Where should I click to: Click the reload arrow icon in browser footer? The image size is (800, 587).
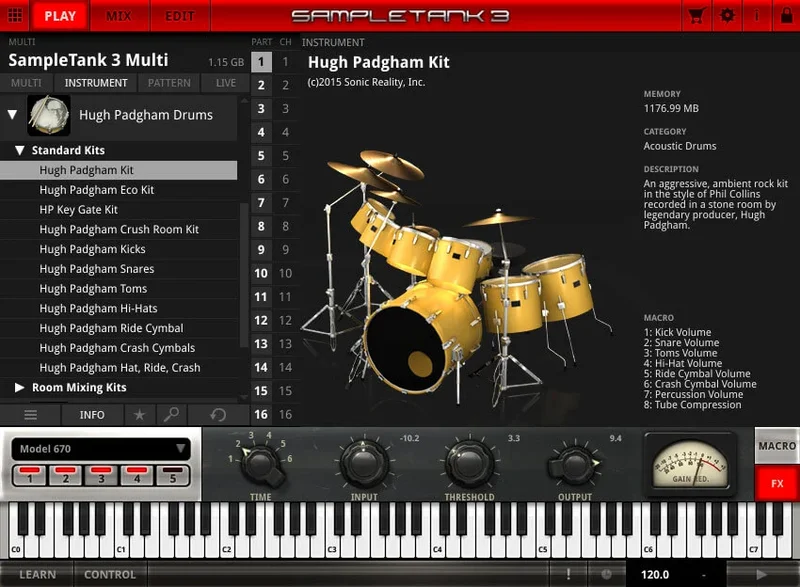tap(218, 415)
